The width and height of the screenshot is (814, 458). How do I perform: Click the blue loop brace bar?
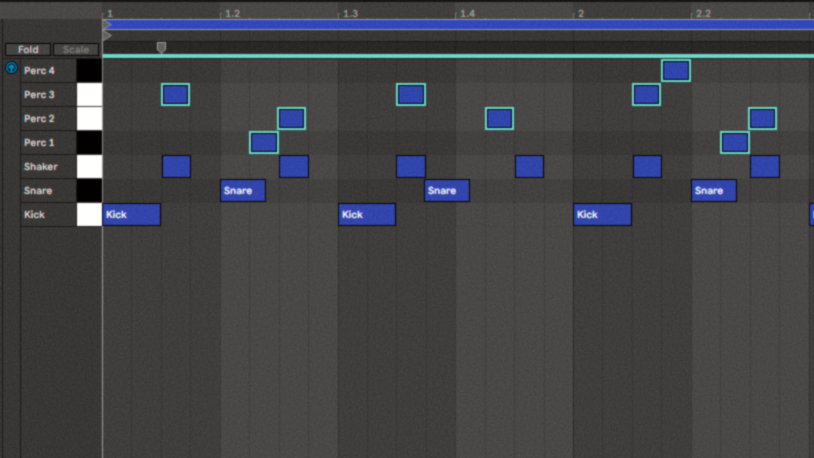pyautogui.click(x=458, y=24)
